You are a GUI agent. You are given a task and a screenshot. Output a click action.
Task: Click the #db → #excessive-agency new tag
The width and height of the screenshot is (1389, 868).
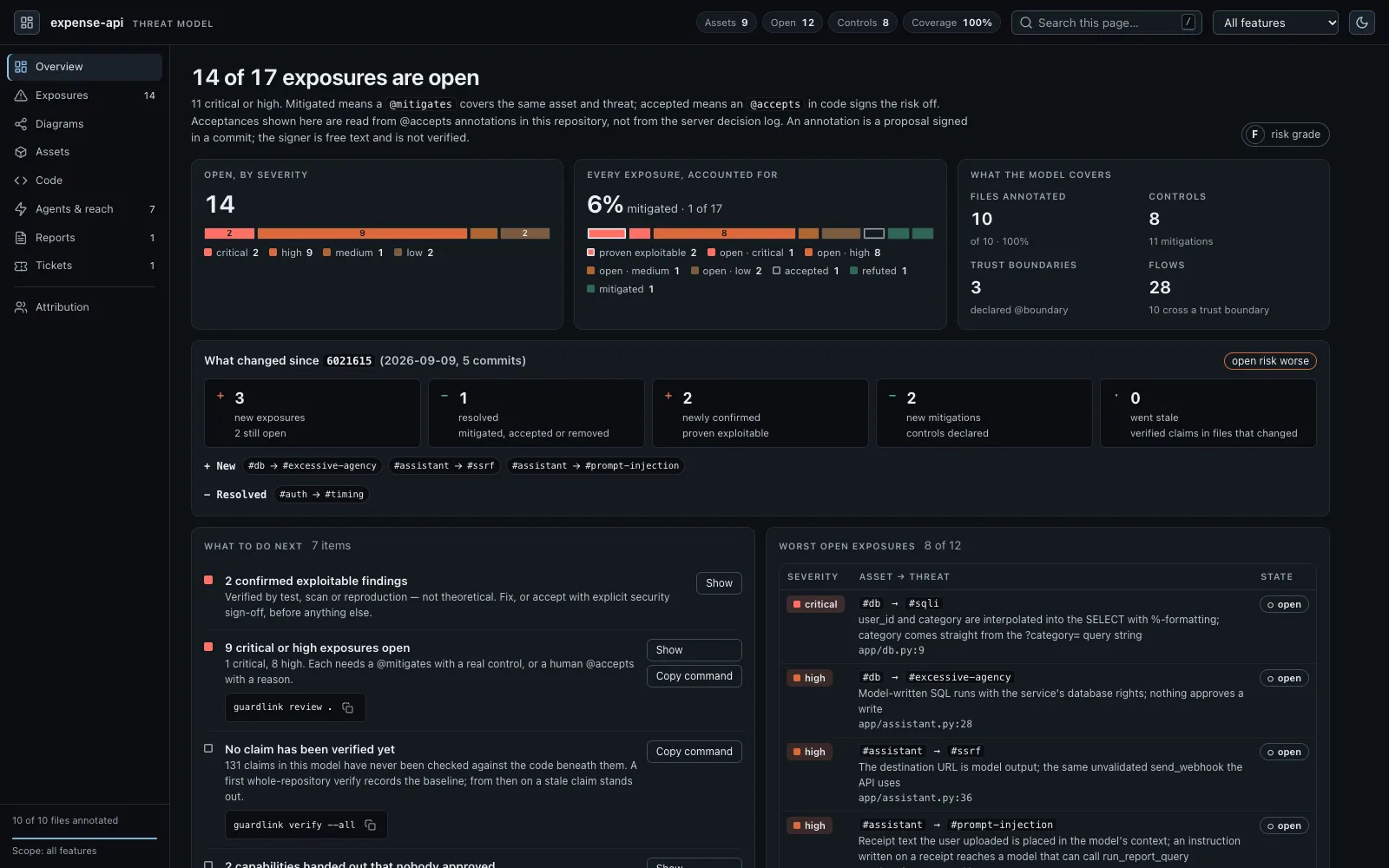(x=313, y=466)
